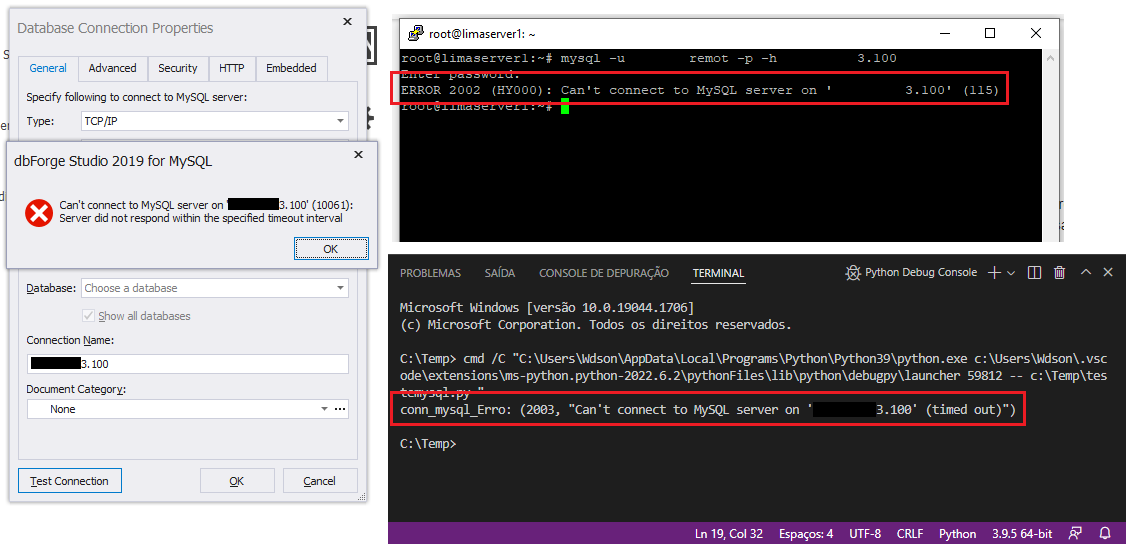Screen dimensions: 1136x560
Task: Select the TERMINAL panel tab
Action: [x=718, y=273]
